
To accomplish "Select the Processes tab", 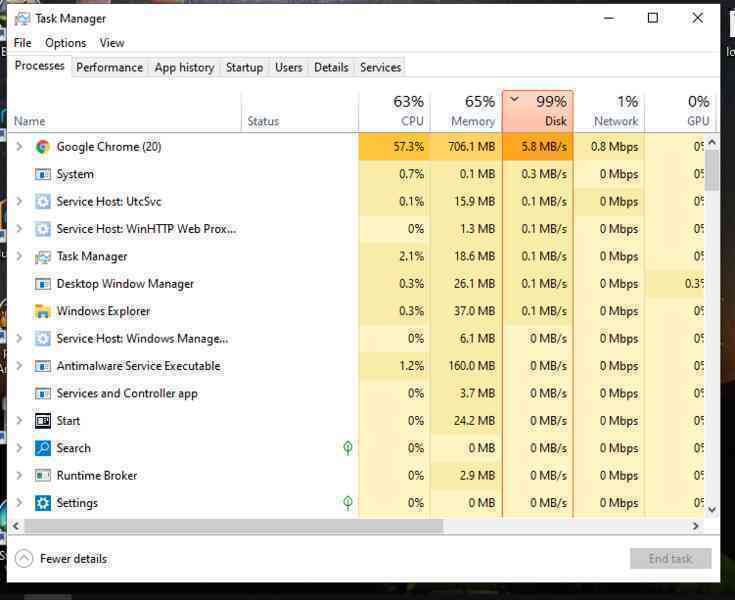I will point(39,66).
